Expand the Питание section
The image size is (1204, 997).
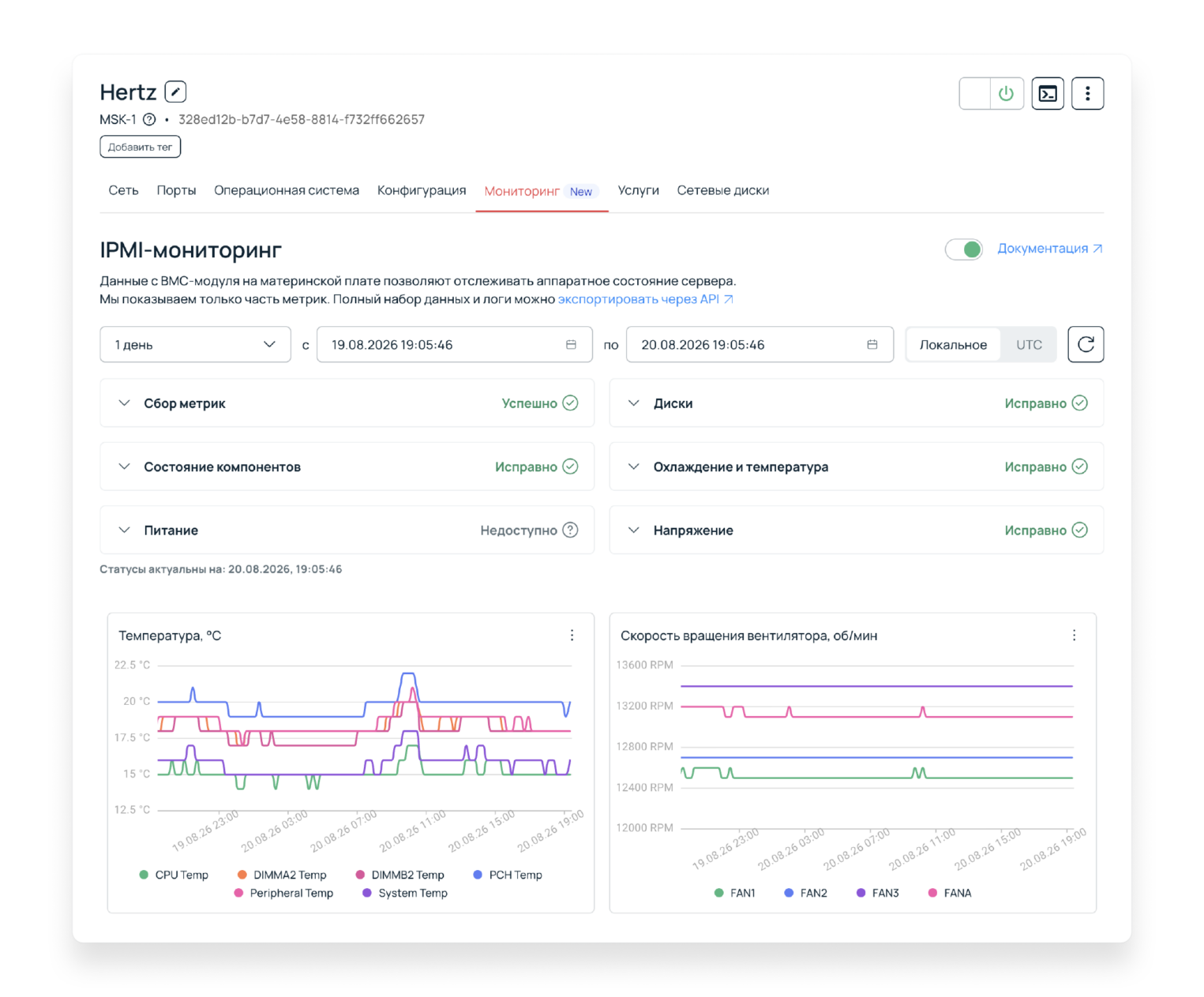click(124, 530)
